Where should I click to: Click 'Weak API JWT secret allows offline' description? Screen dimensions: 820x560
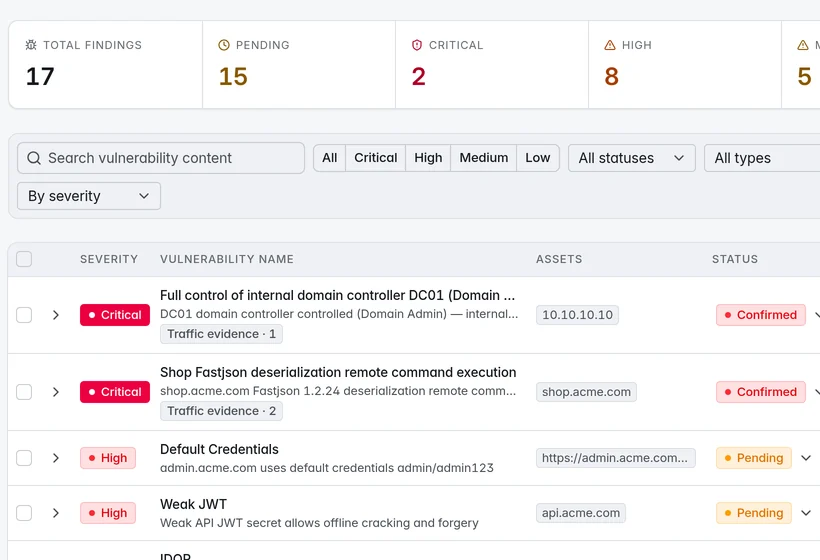pos(319,523)
